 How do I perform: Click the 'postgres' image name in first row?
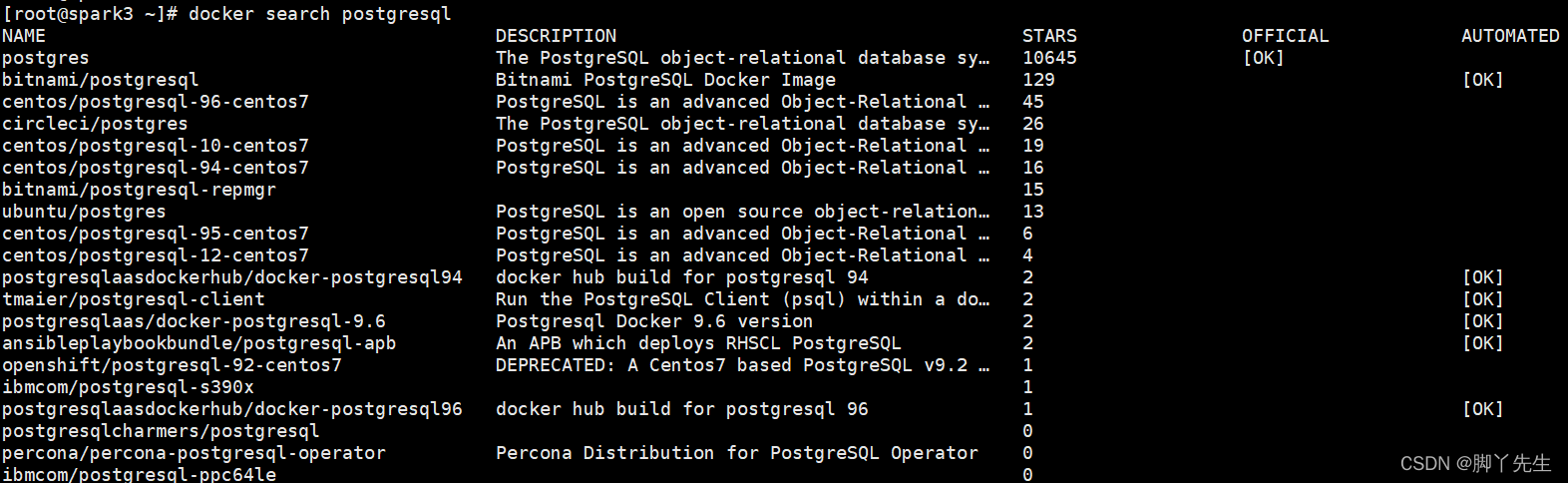(46, 58)
